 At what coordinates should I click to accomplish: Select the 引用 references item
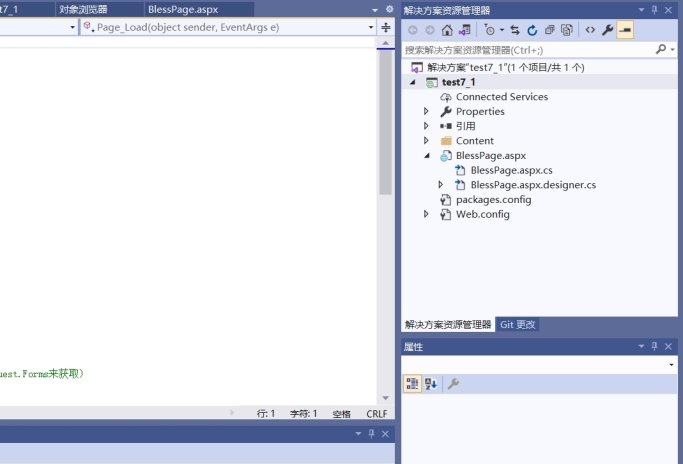pyautogui.click(x=465, y=126)
